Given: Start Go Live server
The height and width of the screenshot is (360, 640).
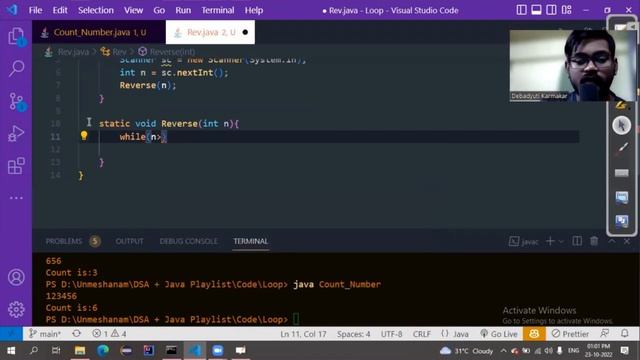Looking at the screenshot, I should pyautogui.click(x=499, y=334).
